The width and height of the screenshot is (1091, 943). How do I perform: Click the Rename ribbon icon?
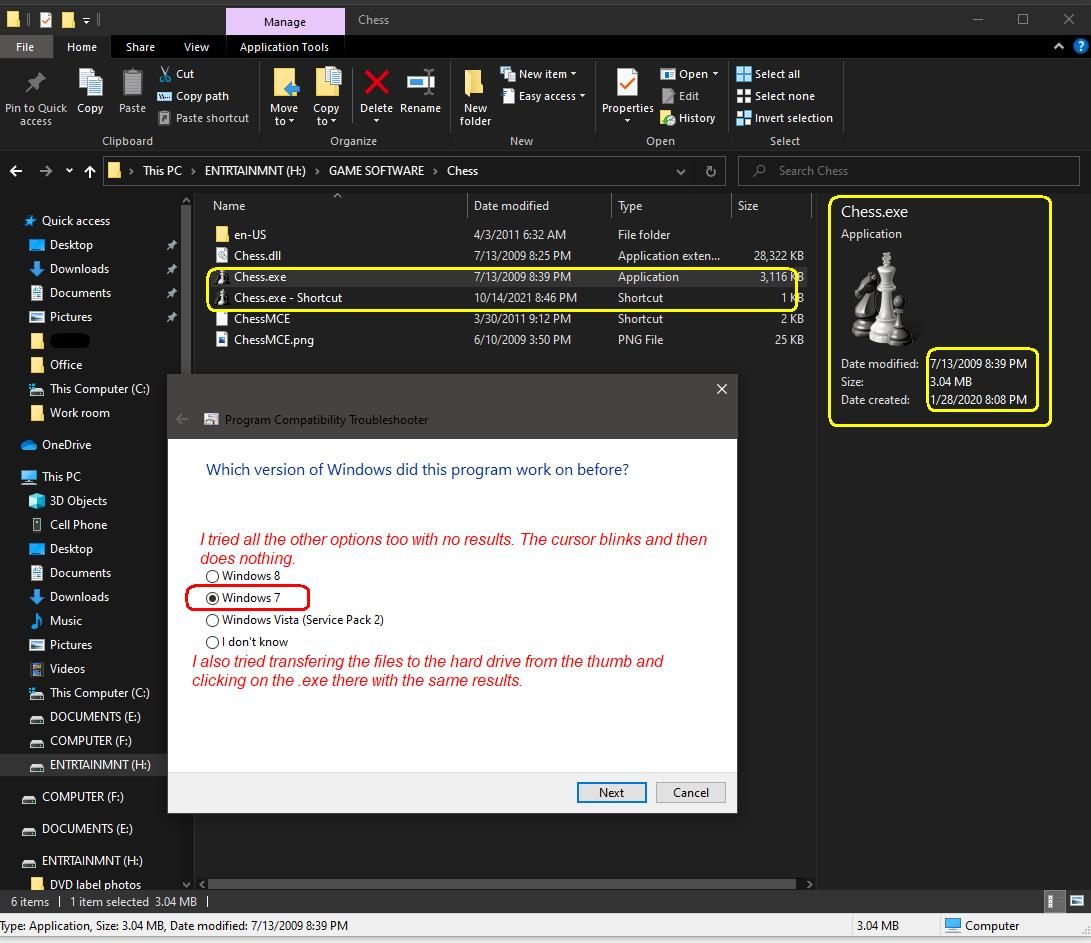[420, 83]
